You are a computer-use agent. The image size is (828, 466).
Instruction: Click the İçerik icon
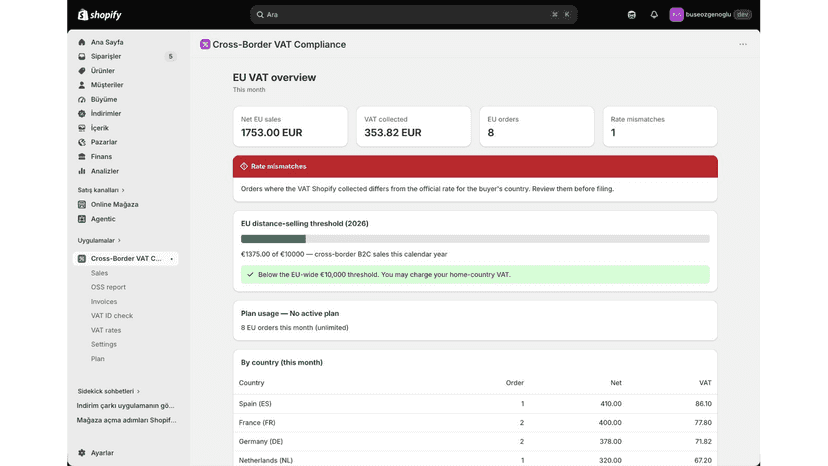tap(82, 128)
